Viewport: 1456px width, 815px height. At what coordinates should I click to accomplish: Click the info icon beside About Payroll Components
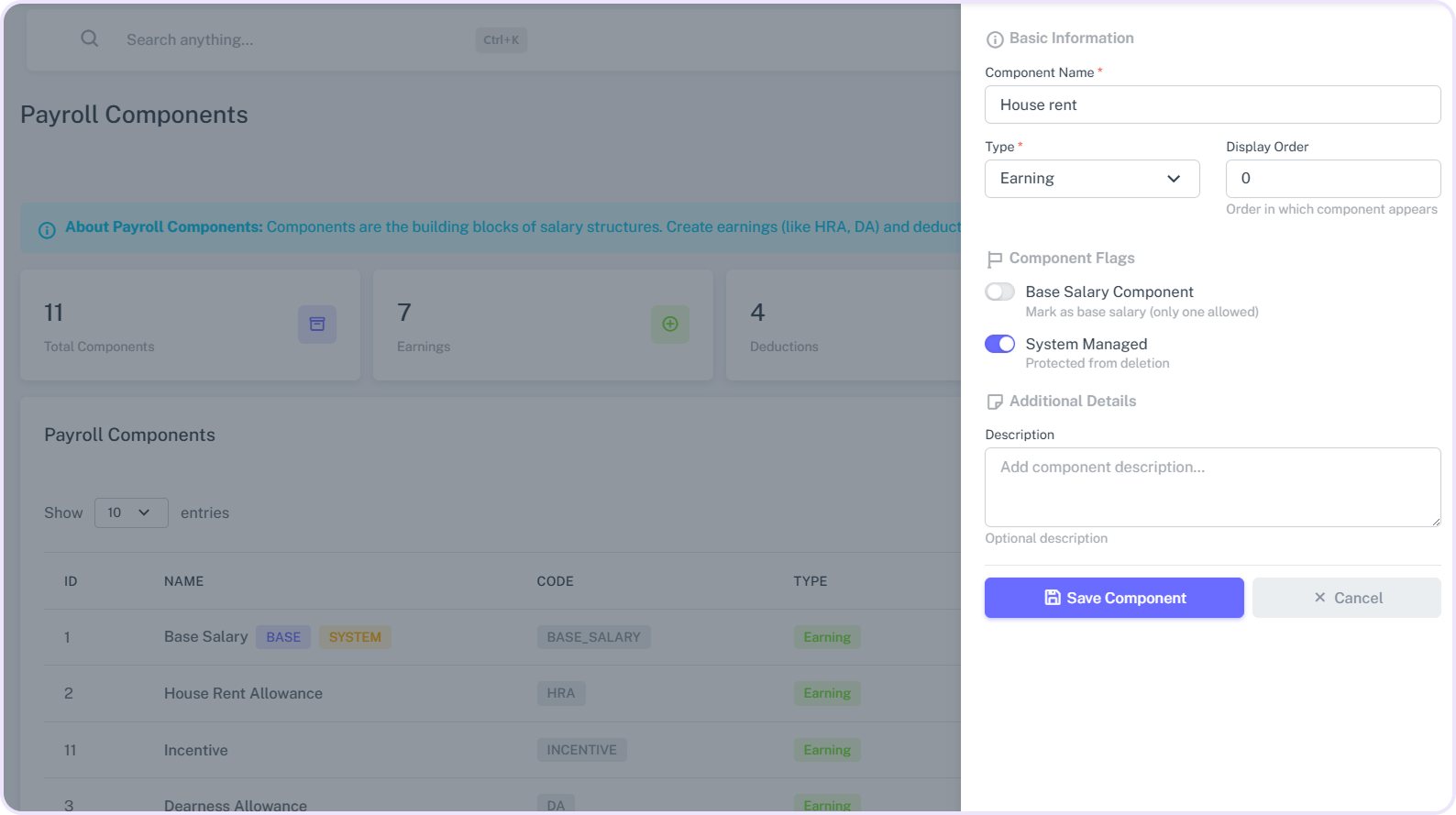[x=47, y=229]
